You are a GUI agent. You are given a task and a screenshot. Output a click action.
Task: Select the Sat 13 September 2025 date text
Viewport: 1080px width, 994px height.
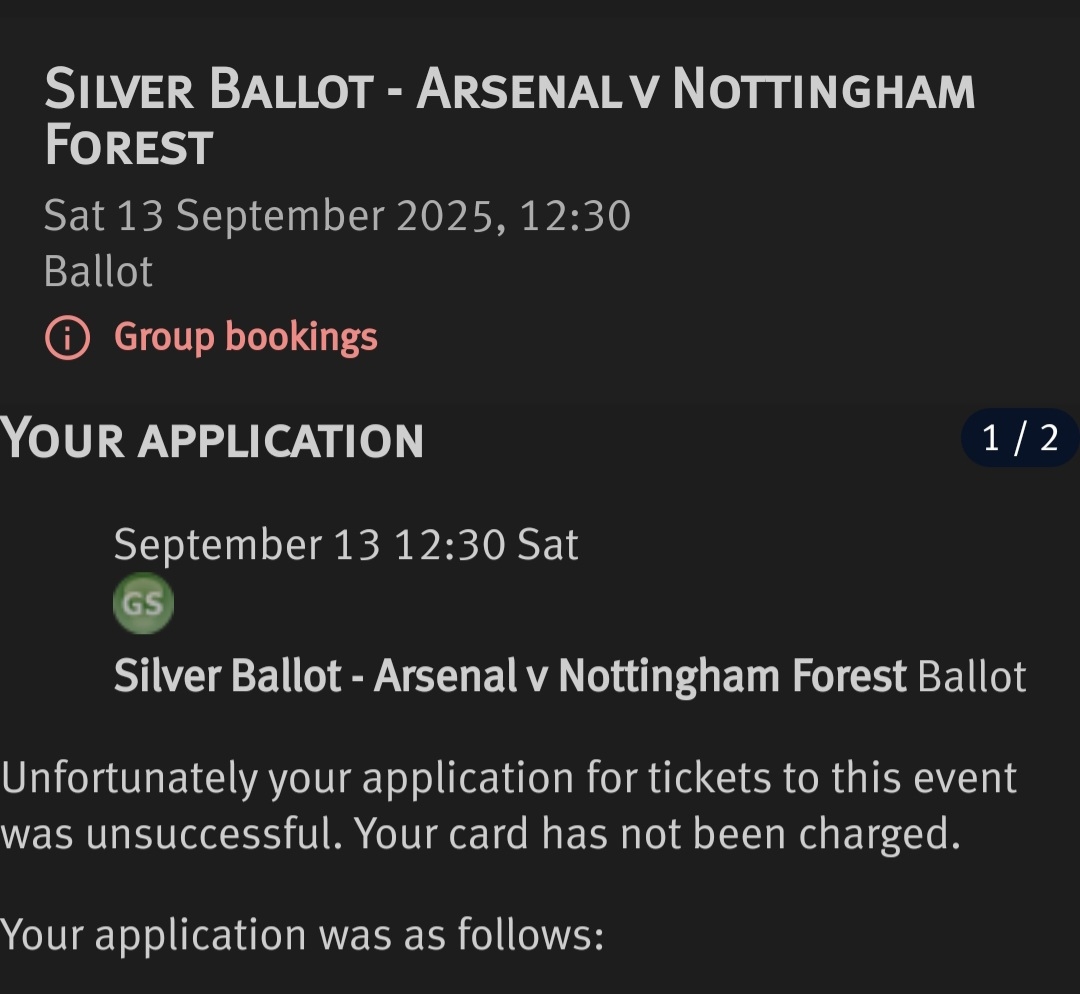point(270,215)
